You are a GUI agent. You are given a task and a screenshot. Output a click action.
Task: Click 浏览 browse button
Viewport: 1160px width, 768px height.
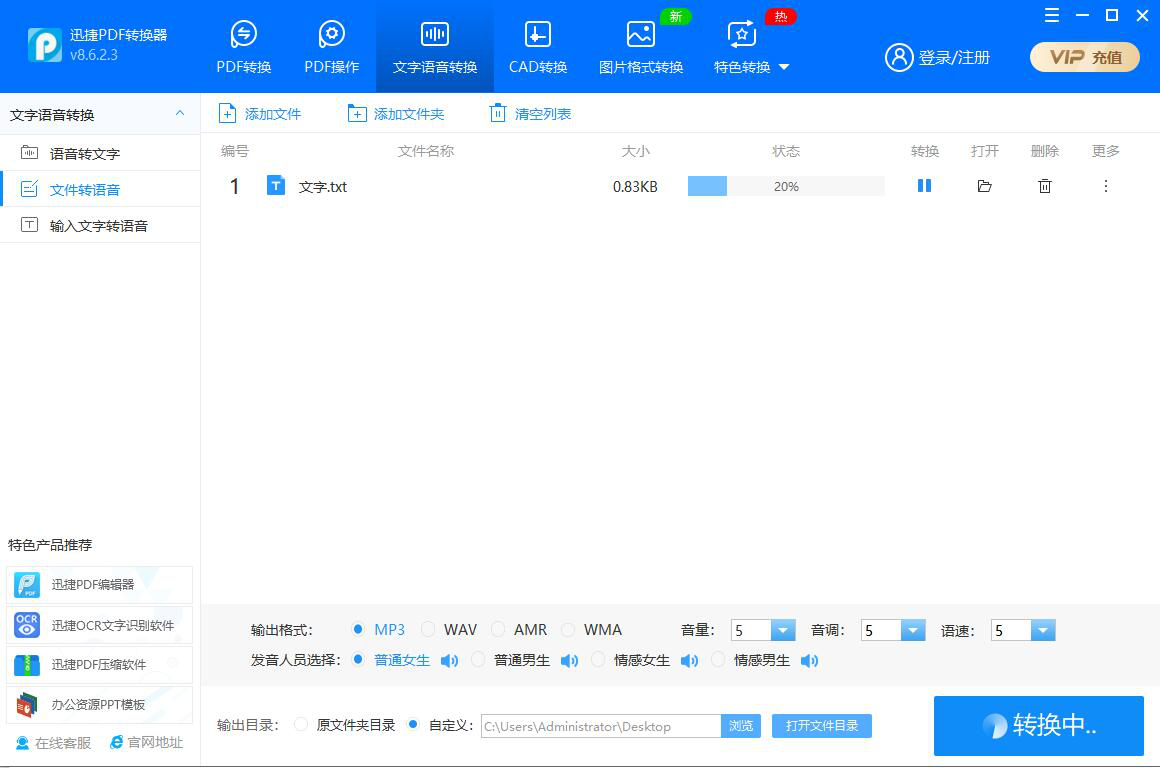click(x=741, y=726)
